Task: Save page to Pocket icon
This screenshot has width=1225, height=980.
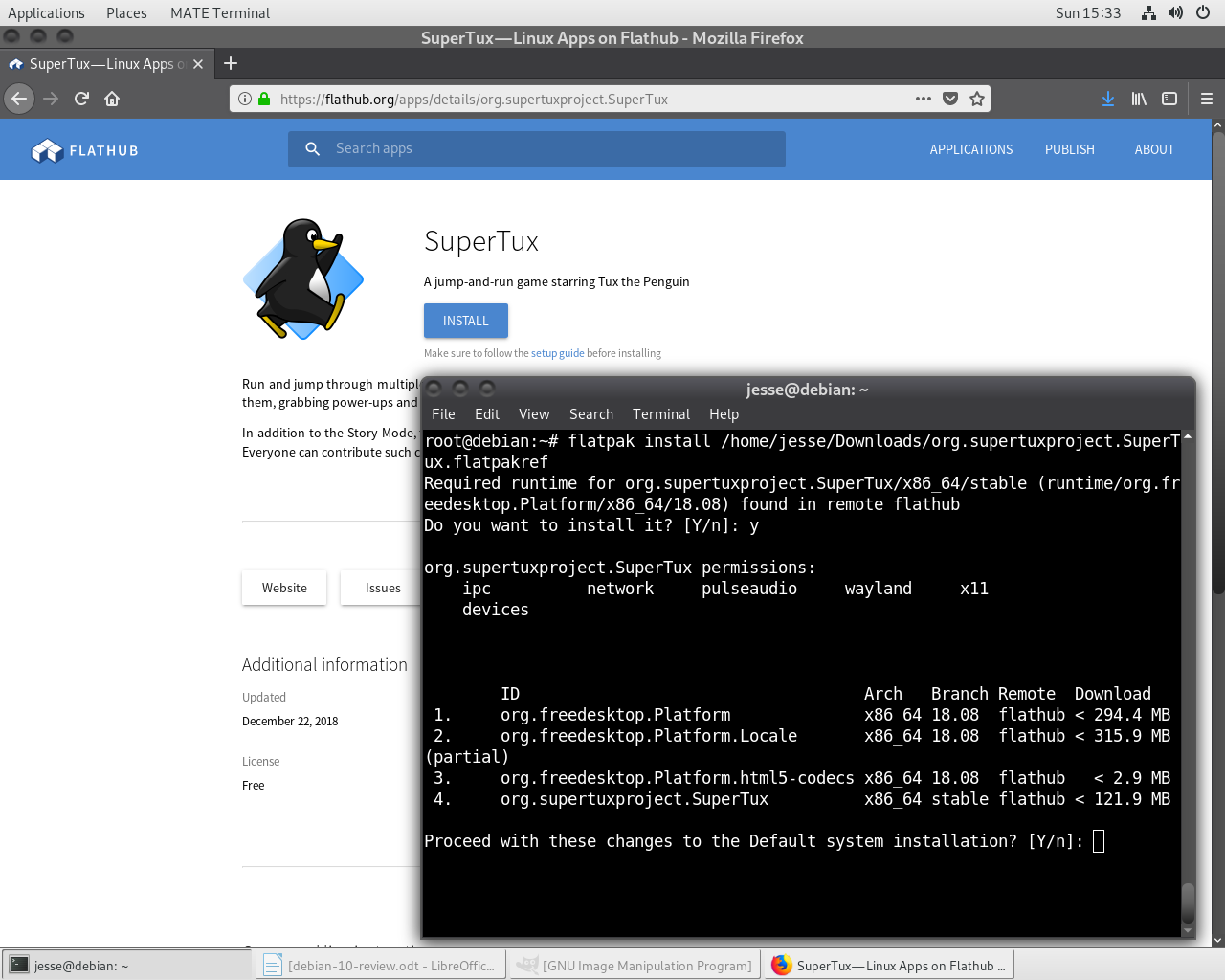Action: point(950,99)
